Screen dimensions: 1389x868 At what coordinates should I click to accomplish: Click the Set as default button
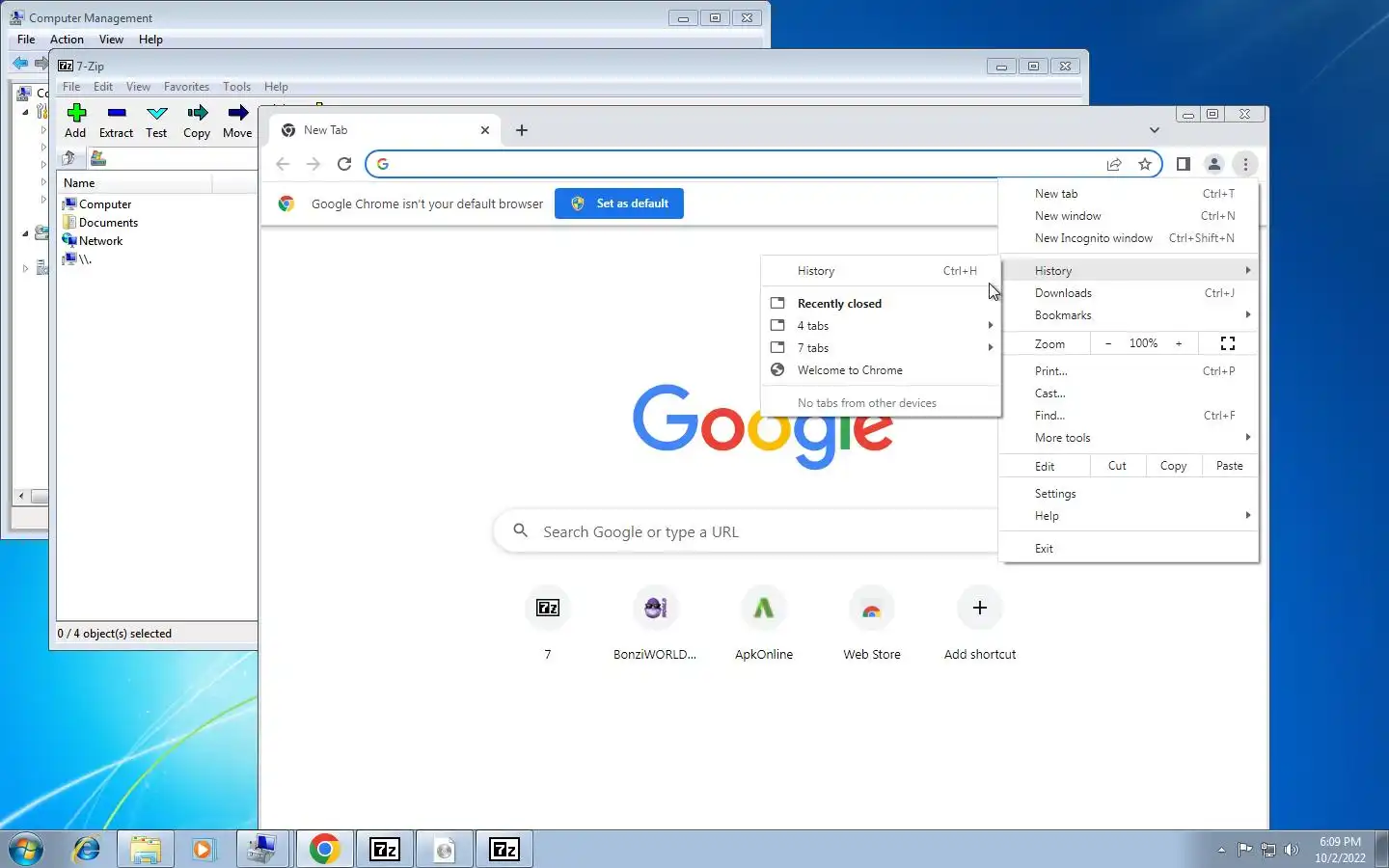coord(619,203)
